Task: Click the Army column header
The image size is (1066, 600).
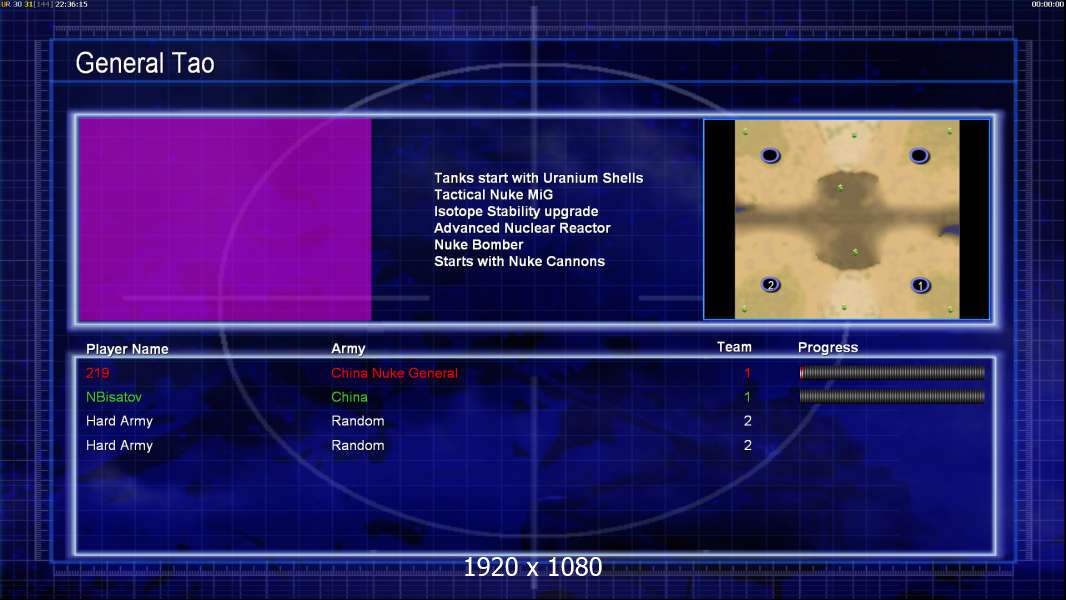Action: coord(348,349)
